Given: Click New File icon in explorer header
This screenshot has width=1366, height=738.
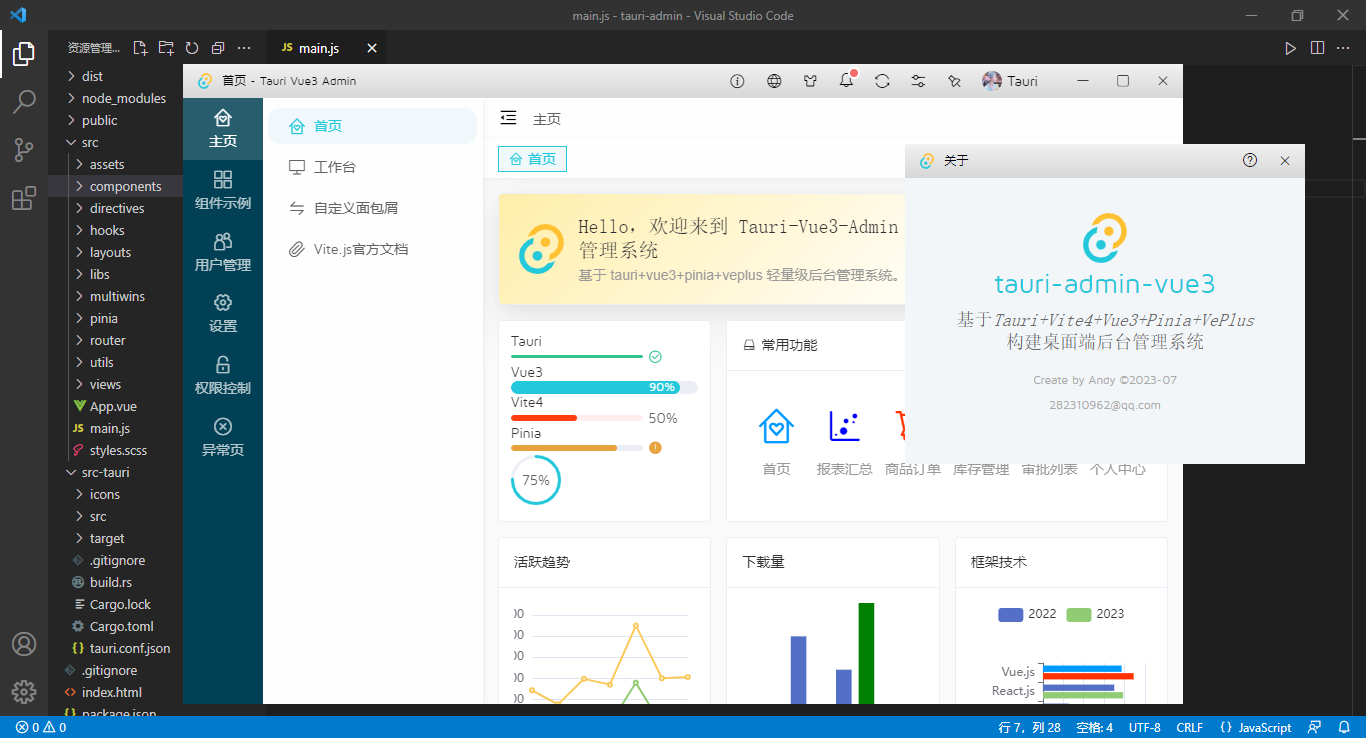Looking at the screenshot, I should pyautogui.click(x=140, y=48).
